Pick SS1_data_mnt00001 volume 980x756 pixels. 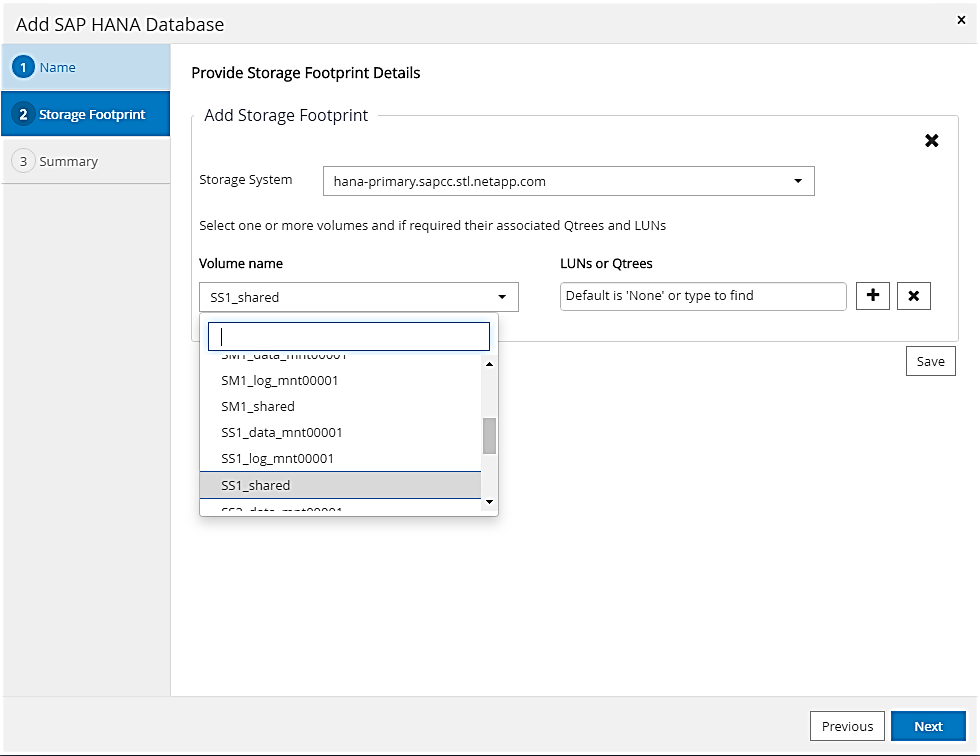(x=282, y=433)
